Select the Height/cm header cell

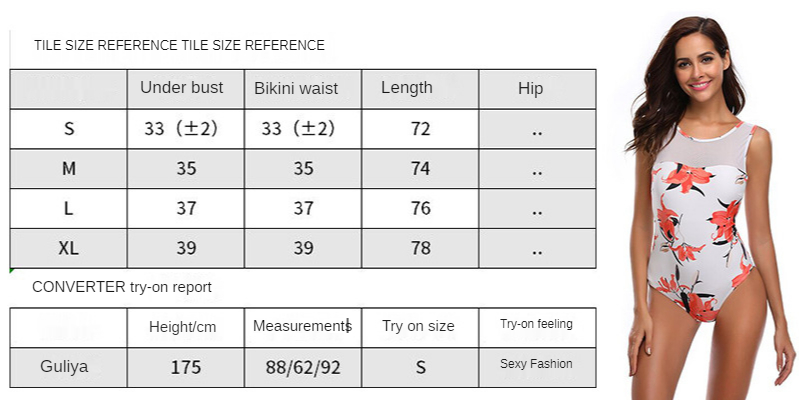pos(183,326)
